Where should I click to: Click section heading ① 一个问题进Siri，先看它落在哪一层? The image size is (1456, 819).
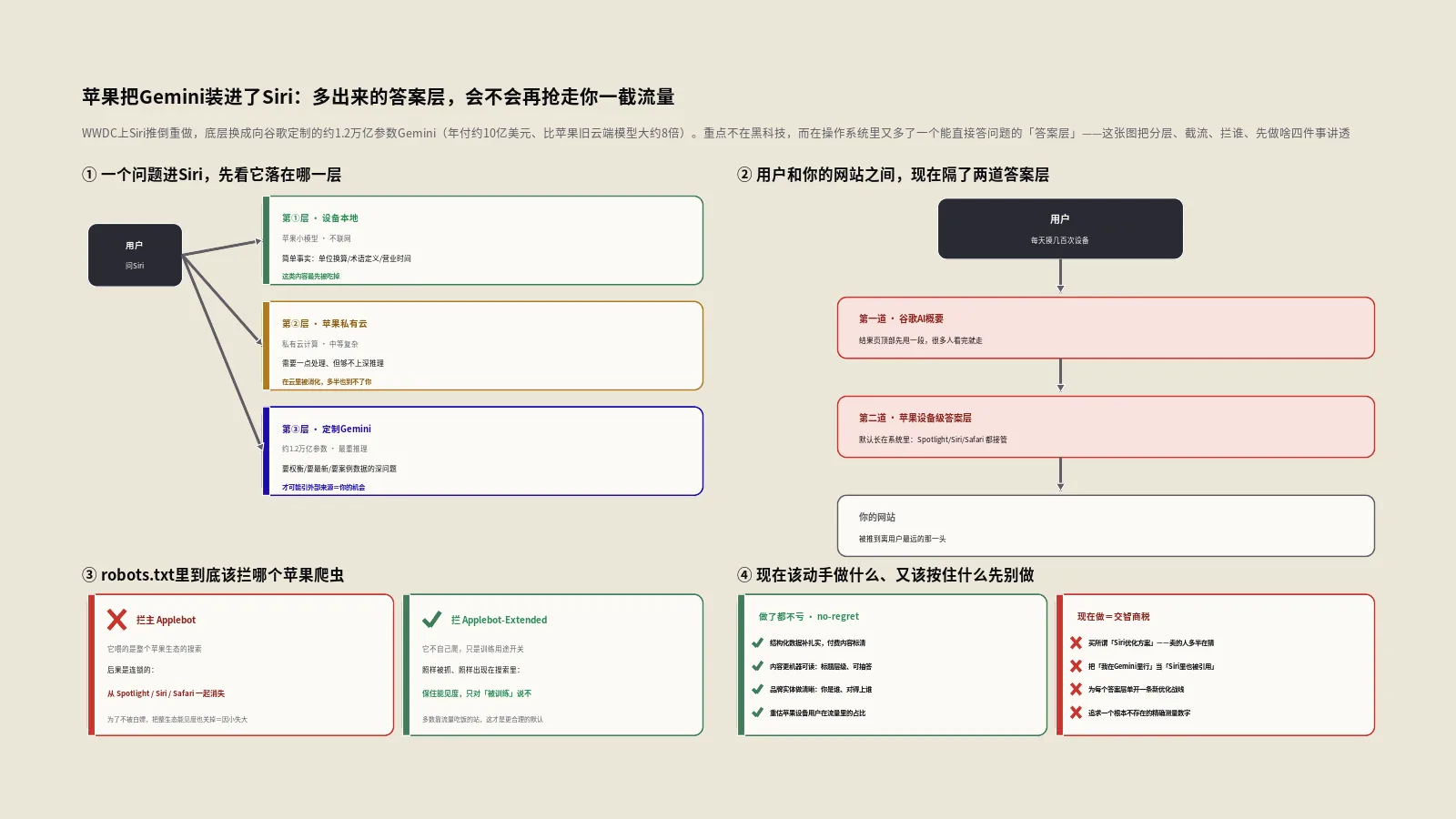[211, 175]
